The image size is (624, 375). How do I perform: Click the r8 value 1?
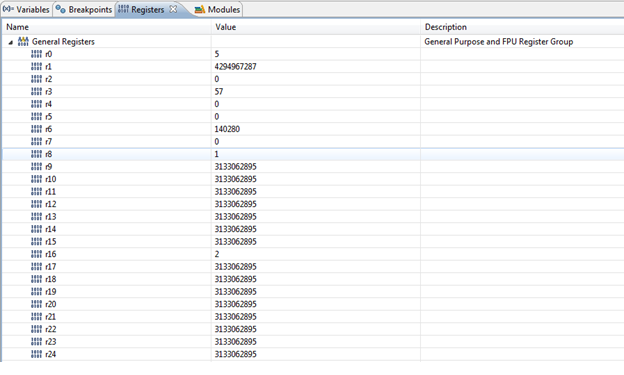coord(216,154)
